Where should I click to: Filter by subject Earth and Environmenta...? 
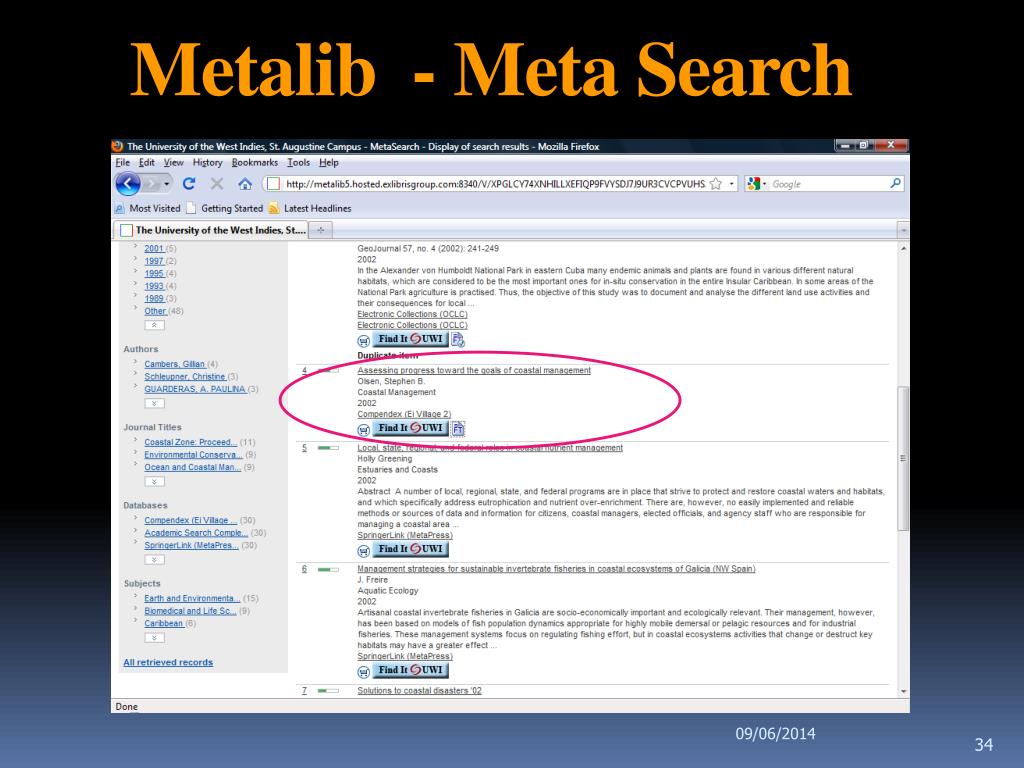point(192,598)
